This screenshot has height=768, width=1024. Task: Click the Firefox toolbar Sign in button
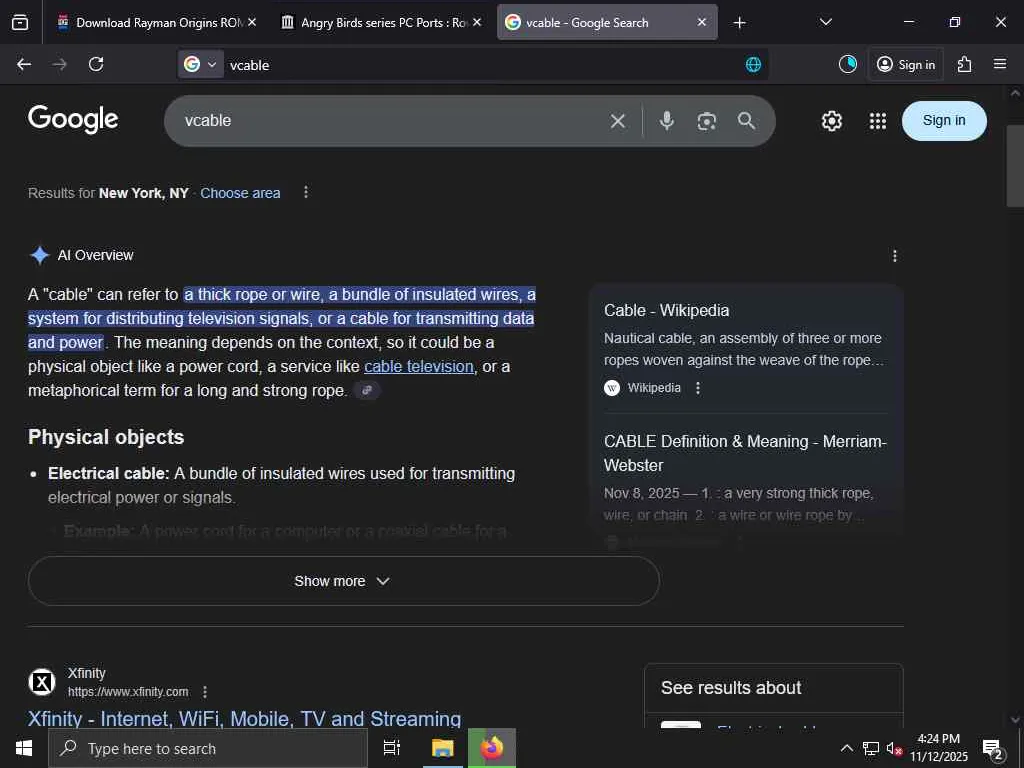(x=906, y=64)
